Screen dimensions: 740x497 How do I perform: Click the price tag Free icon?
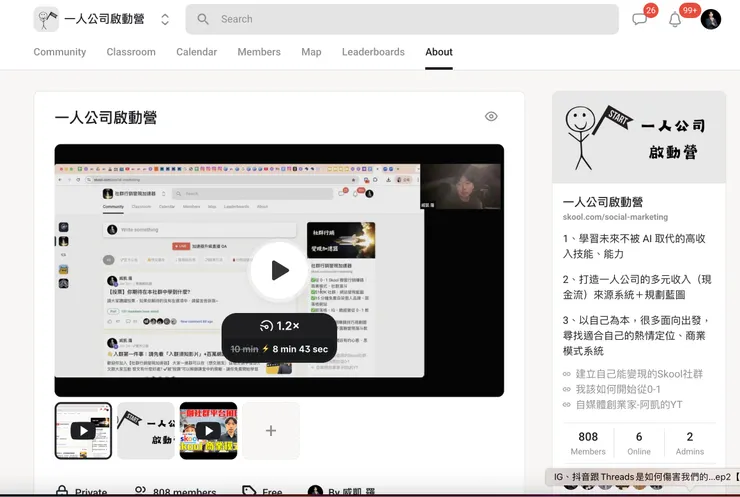[249, 491]
